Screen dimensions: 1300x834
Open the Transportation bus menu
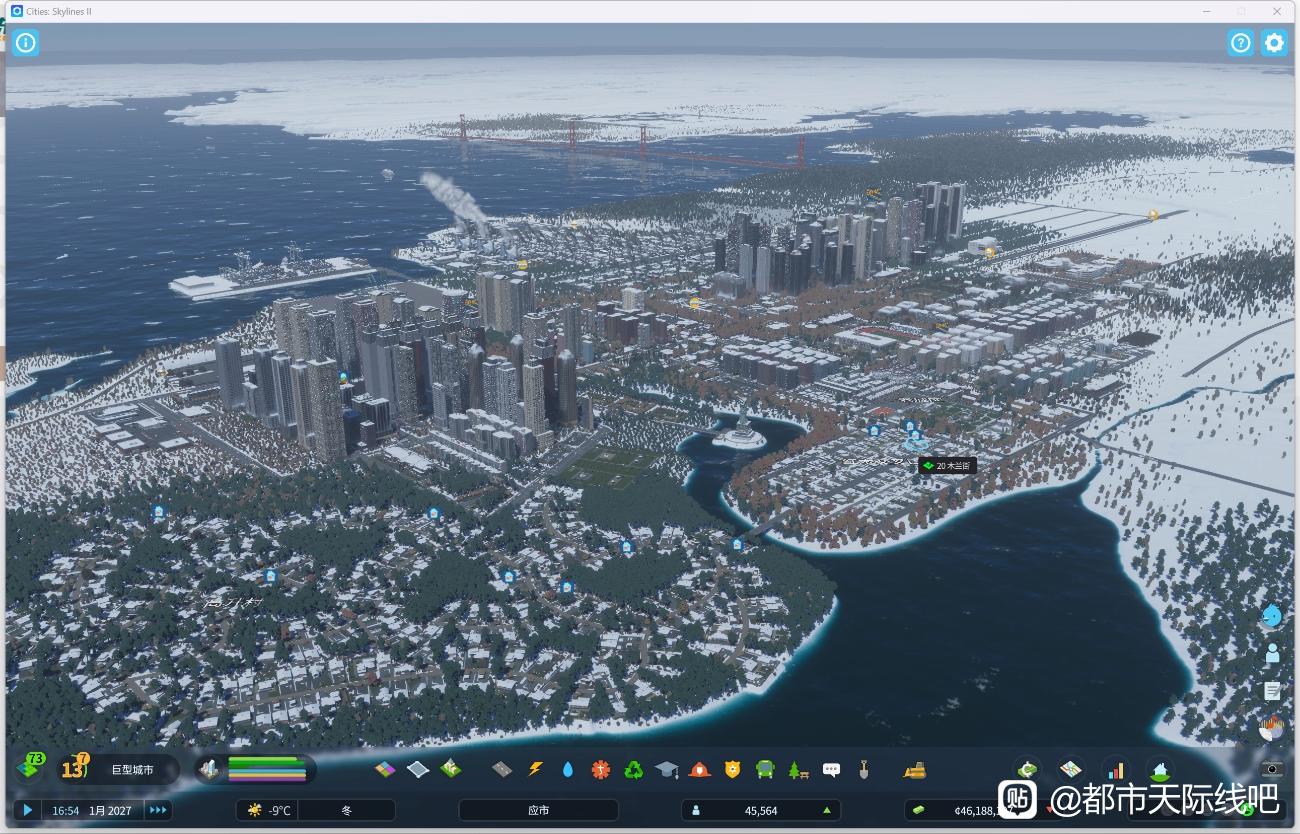point(765,769)
